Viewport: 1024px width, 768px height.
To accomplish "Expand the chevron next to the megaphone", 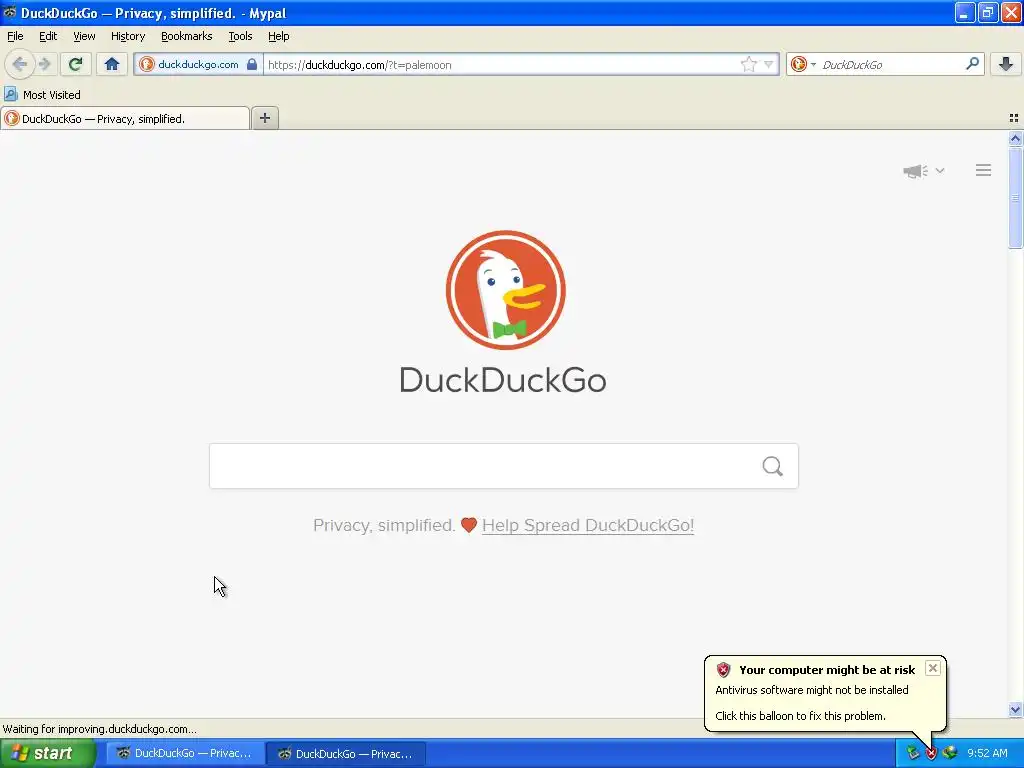I will pos(940,171).
